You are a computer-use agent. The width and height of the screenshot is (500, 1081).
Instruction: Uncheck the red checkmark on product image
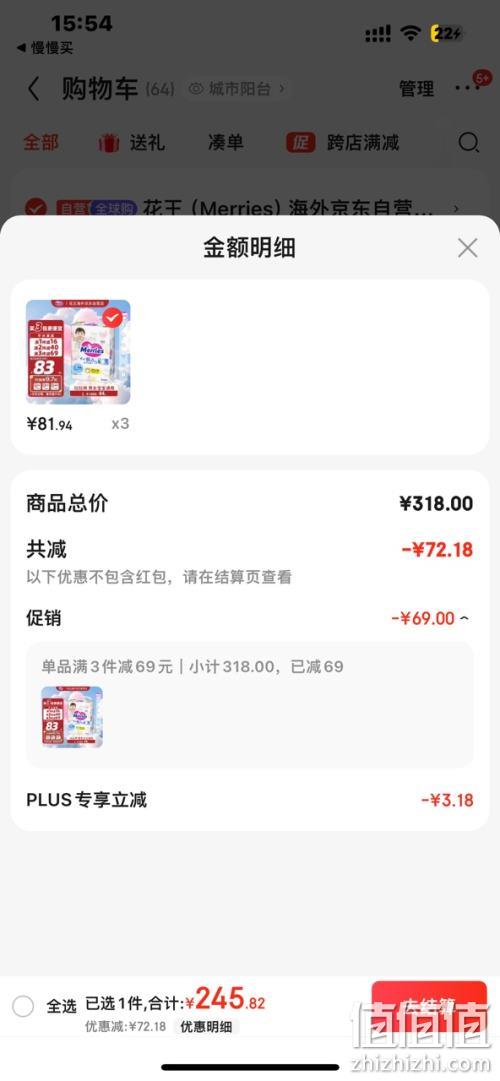[x=112, y=318]
